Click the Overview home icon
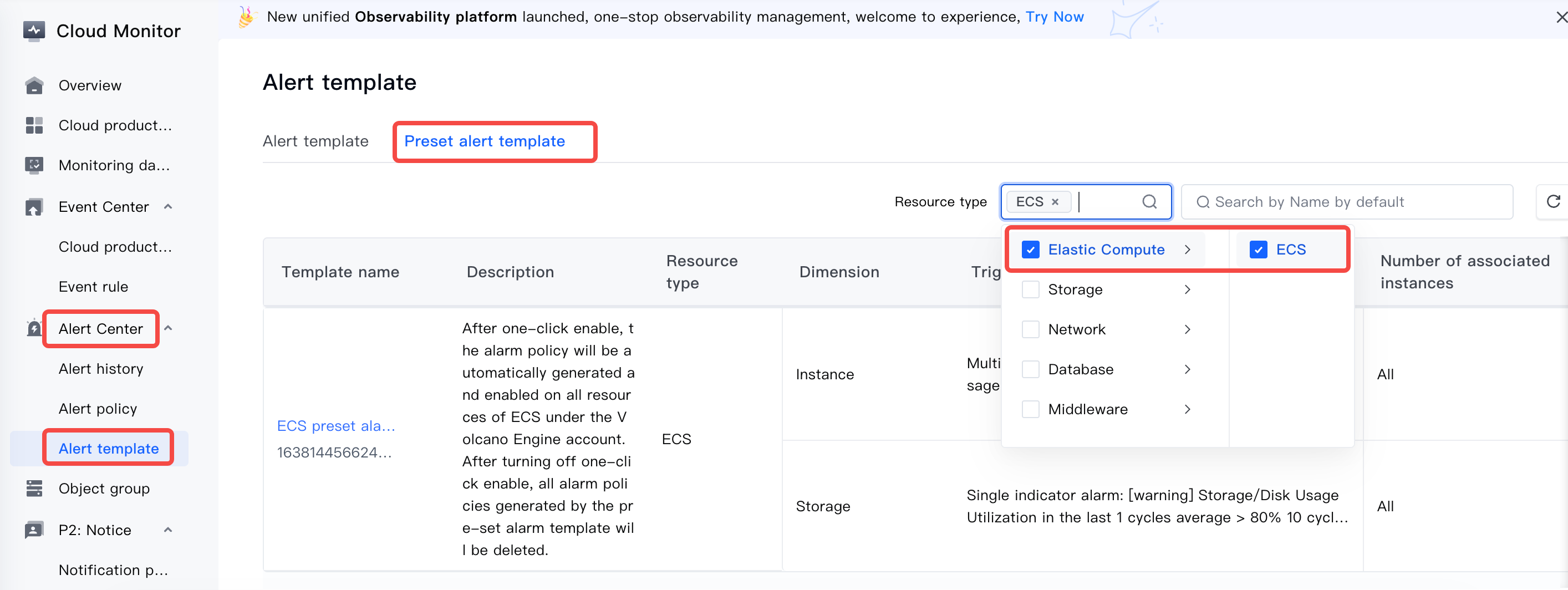The image size is (1568, 590). point(34,86)
